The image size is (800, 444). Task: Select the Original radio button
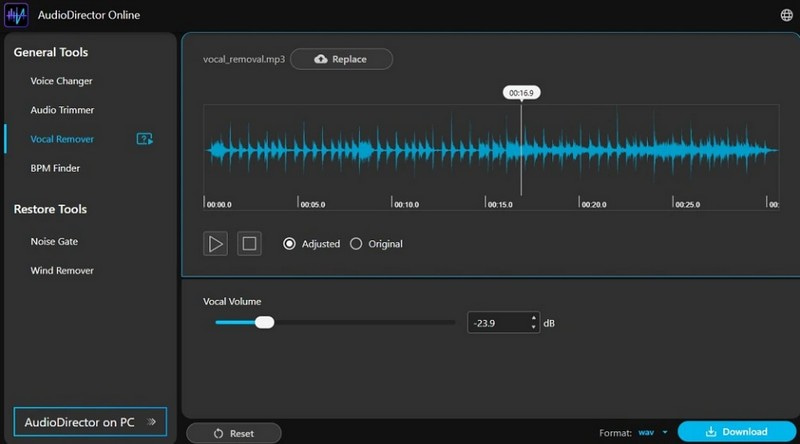pos(356,244)
